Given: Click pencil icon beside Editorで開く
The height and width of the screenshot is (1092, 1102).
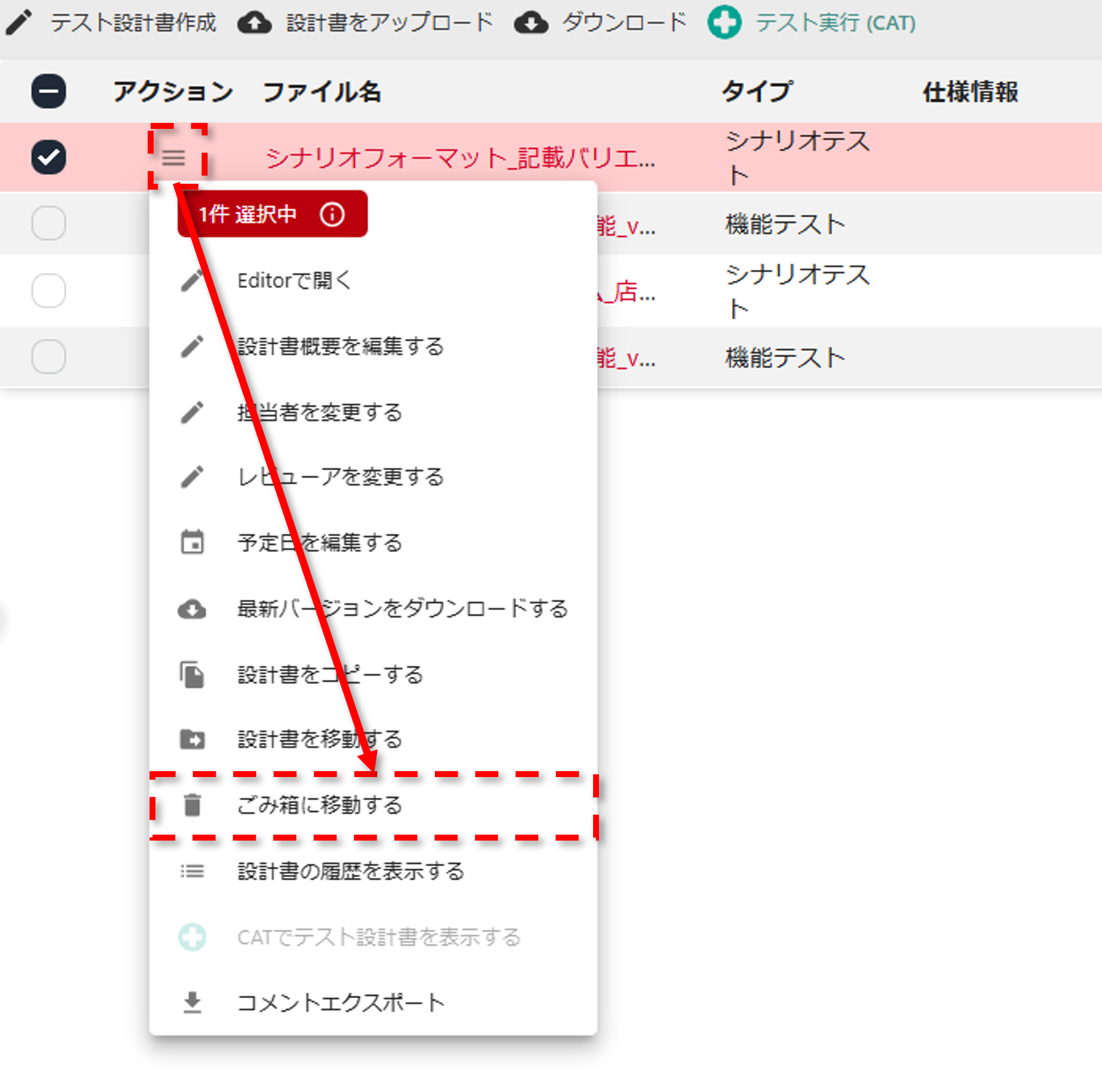Looking at the screenshot, I should [192, 281].
